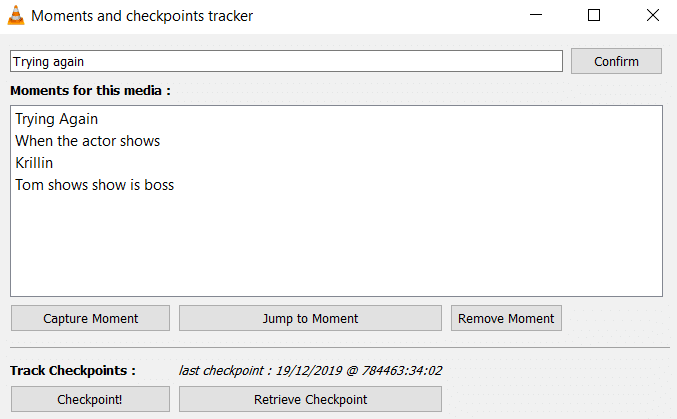The height and width of the screenshot is (419, 677).
Task: Click the "Moments for this media" label
Action: click(x=90, y=90)
